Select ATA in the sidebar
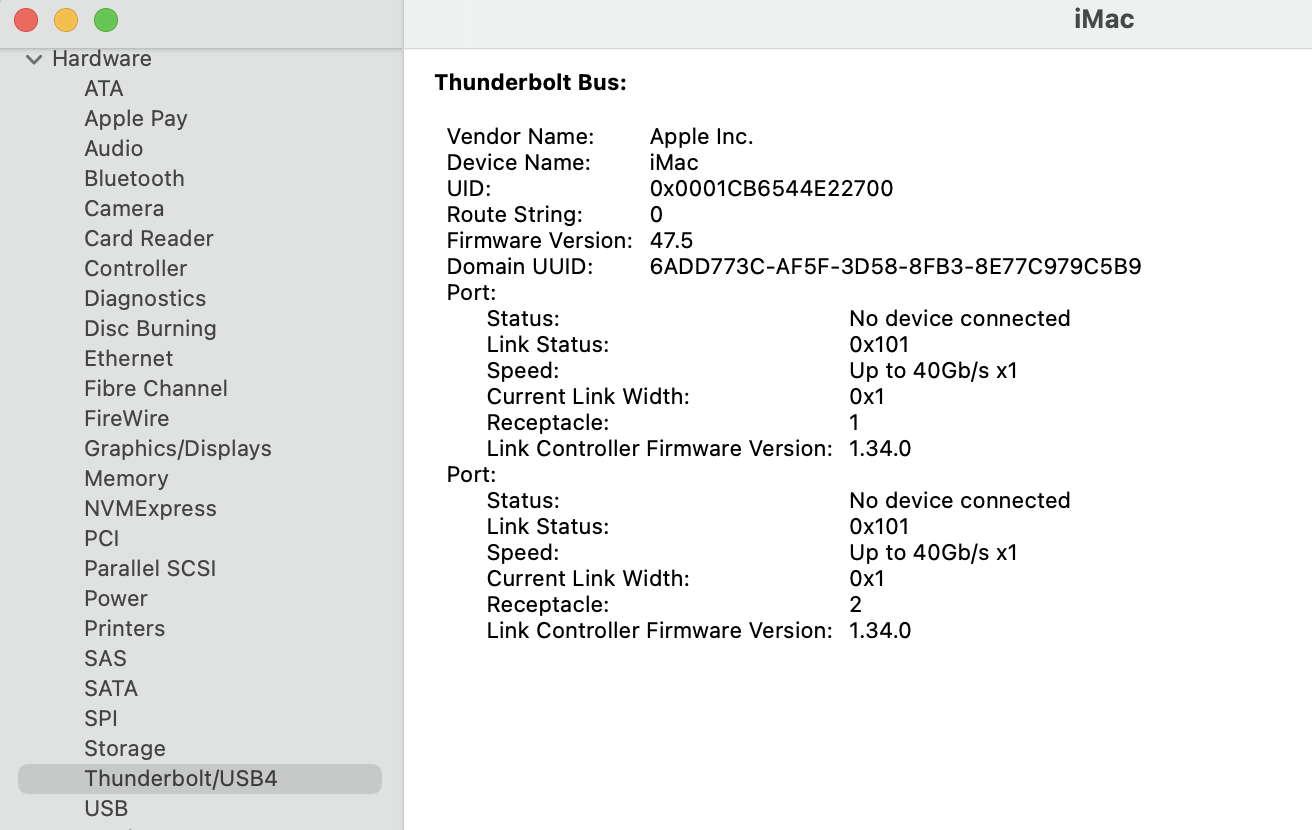The height and width of the screenshot is (830, 1312). 104,89
